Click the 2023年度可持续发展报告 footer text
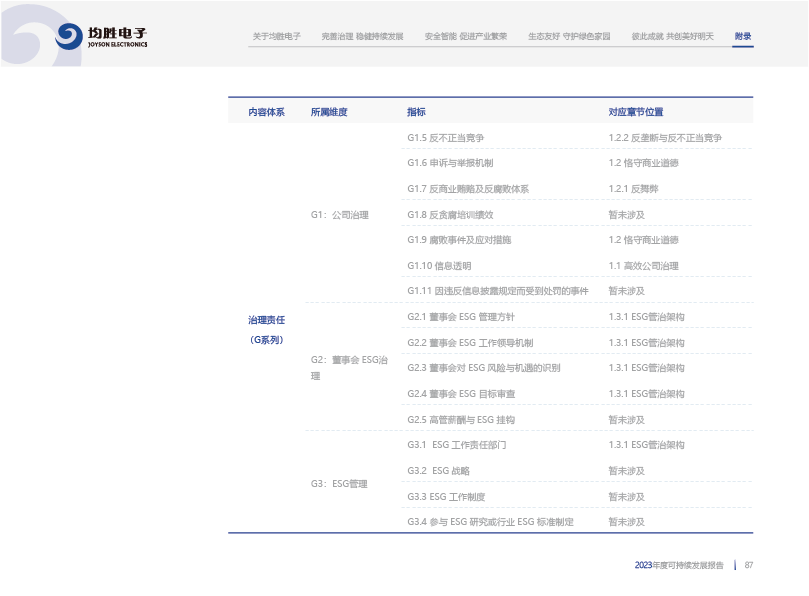This screenshot has height=596, width=809. point(679,565)
